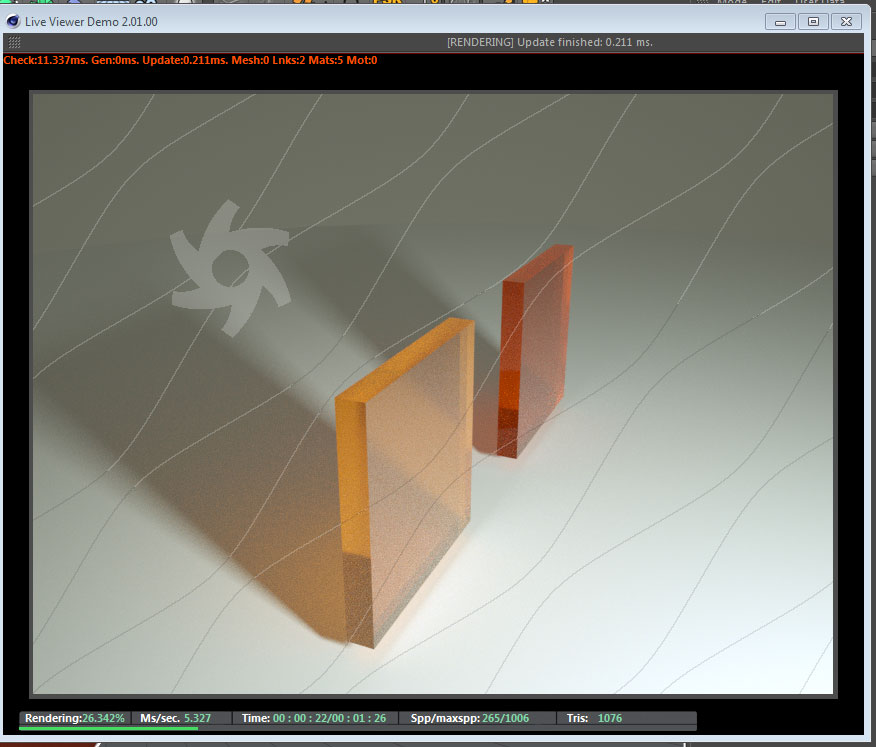Click the Cinema 4D logo in title bar

(x=13, y=21)
